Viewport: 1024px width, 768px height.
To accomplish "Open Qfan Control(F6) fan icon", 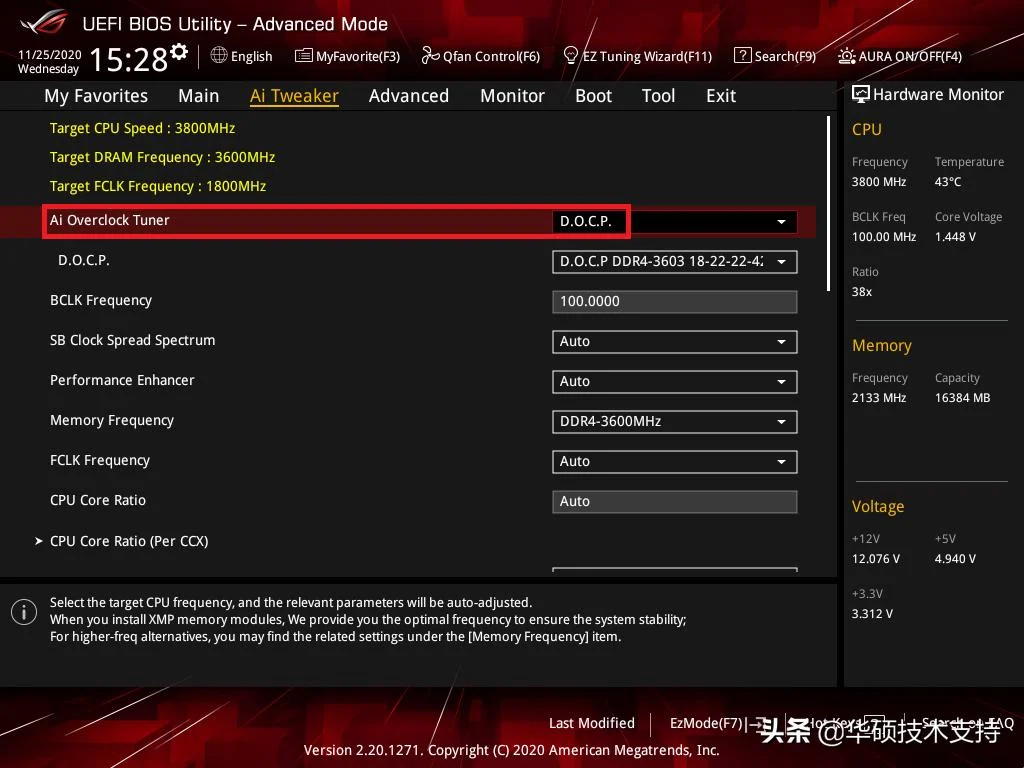I will pos(430,56).
